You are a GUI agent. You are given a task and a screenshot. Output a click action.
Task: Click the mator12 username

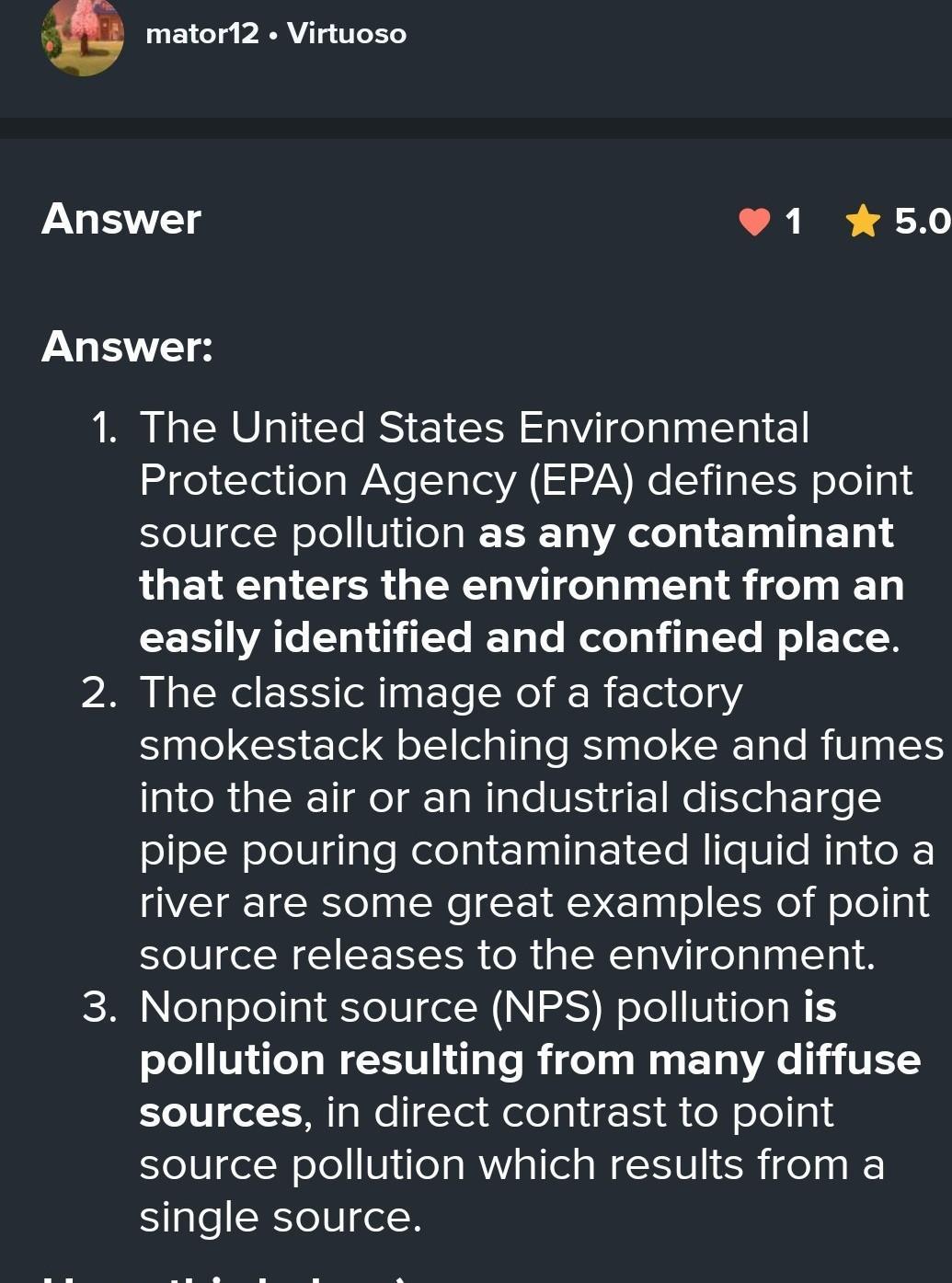(x=202, y=34)
